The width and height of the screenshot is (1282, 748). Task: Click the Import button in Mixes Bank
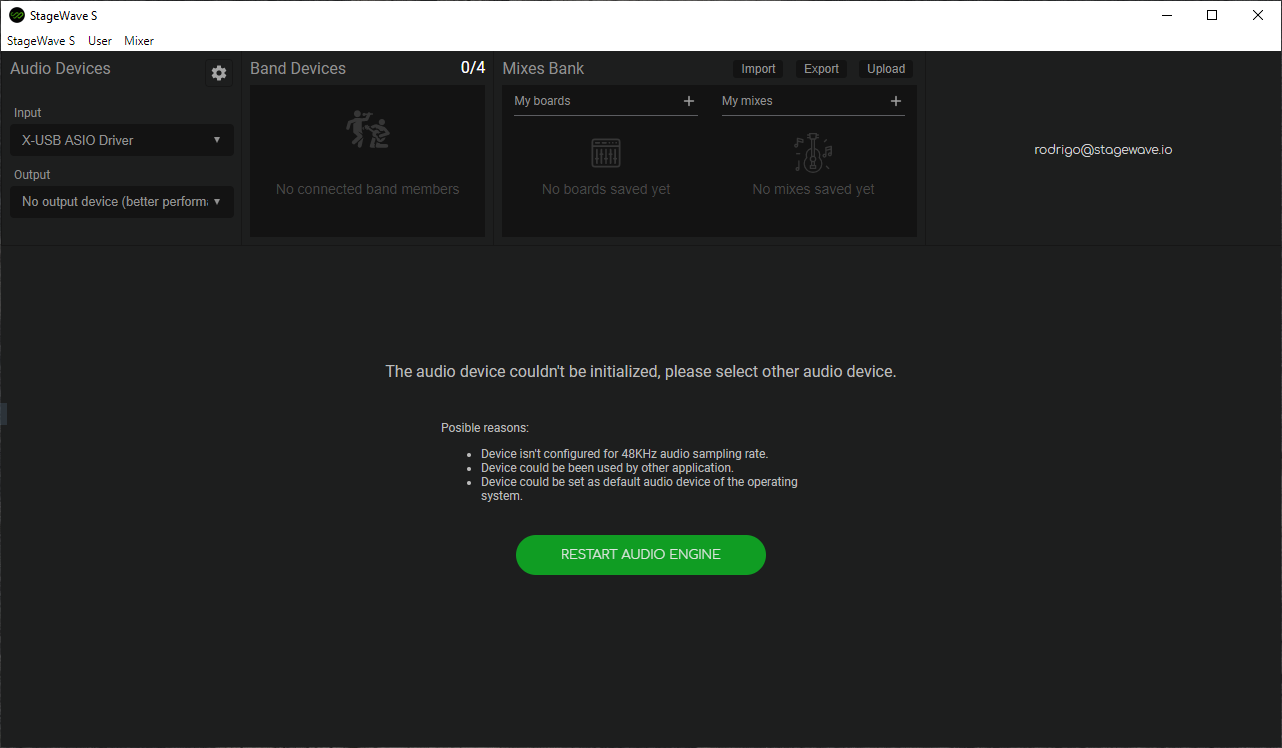pyautogui.click(x=758, y=69)
